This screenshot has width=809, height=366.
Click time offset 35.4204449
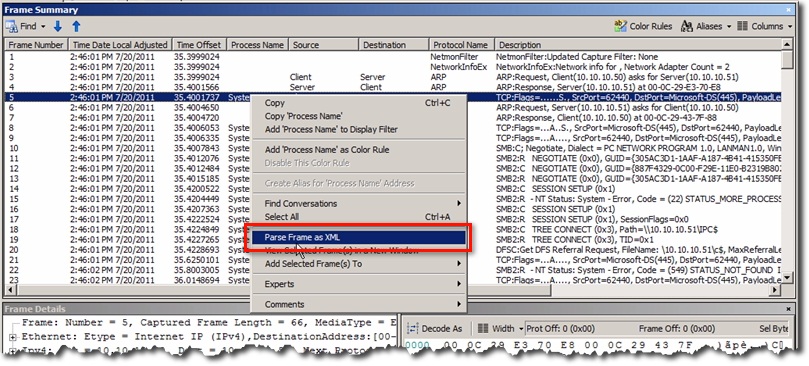click(197, 199)
